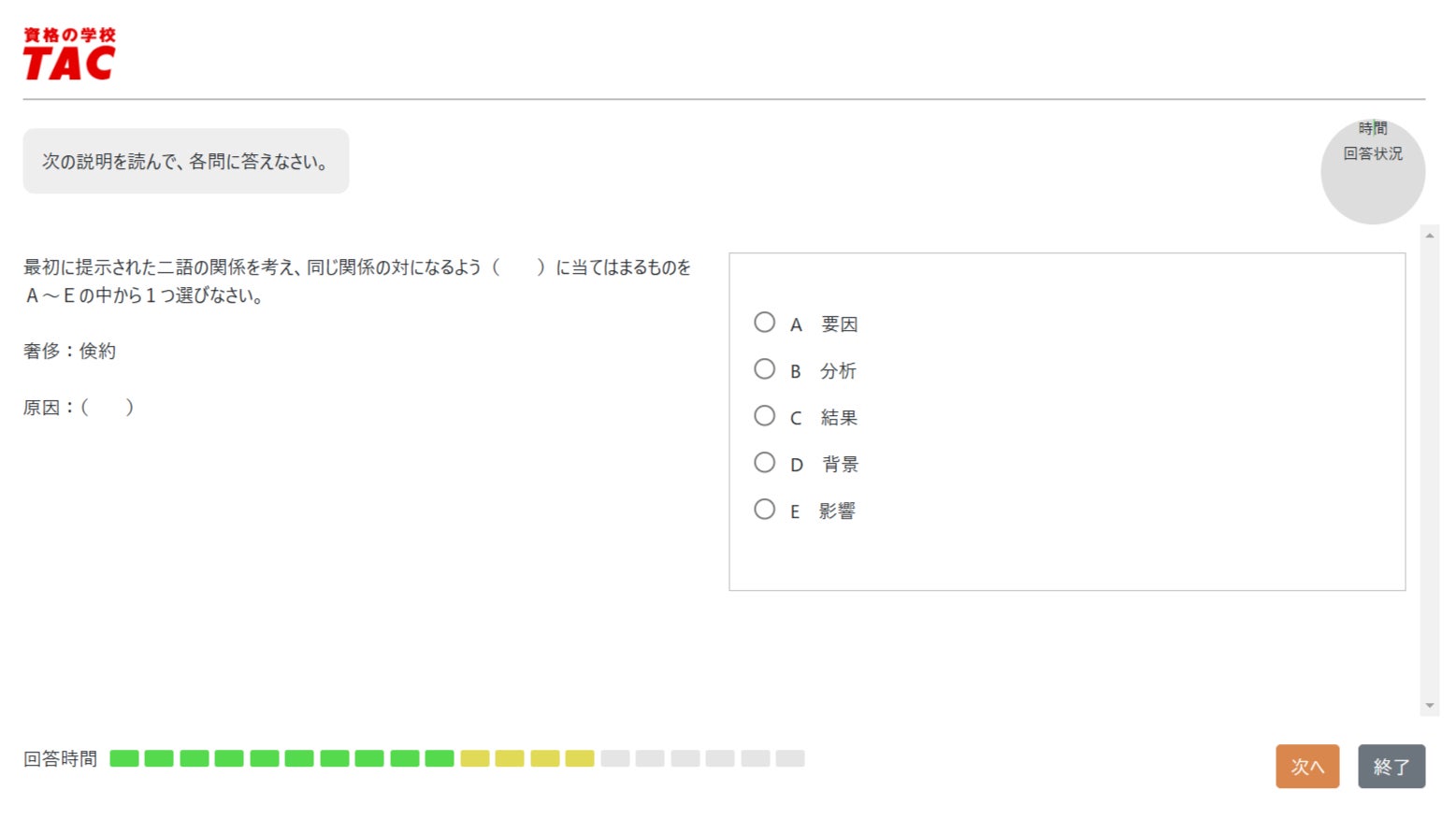Click the last yellow time segment

coord(580,758)
